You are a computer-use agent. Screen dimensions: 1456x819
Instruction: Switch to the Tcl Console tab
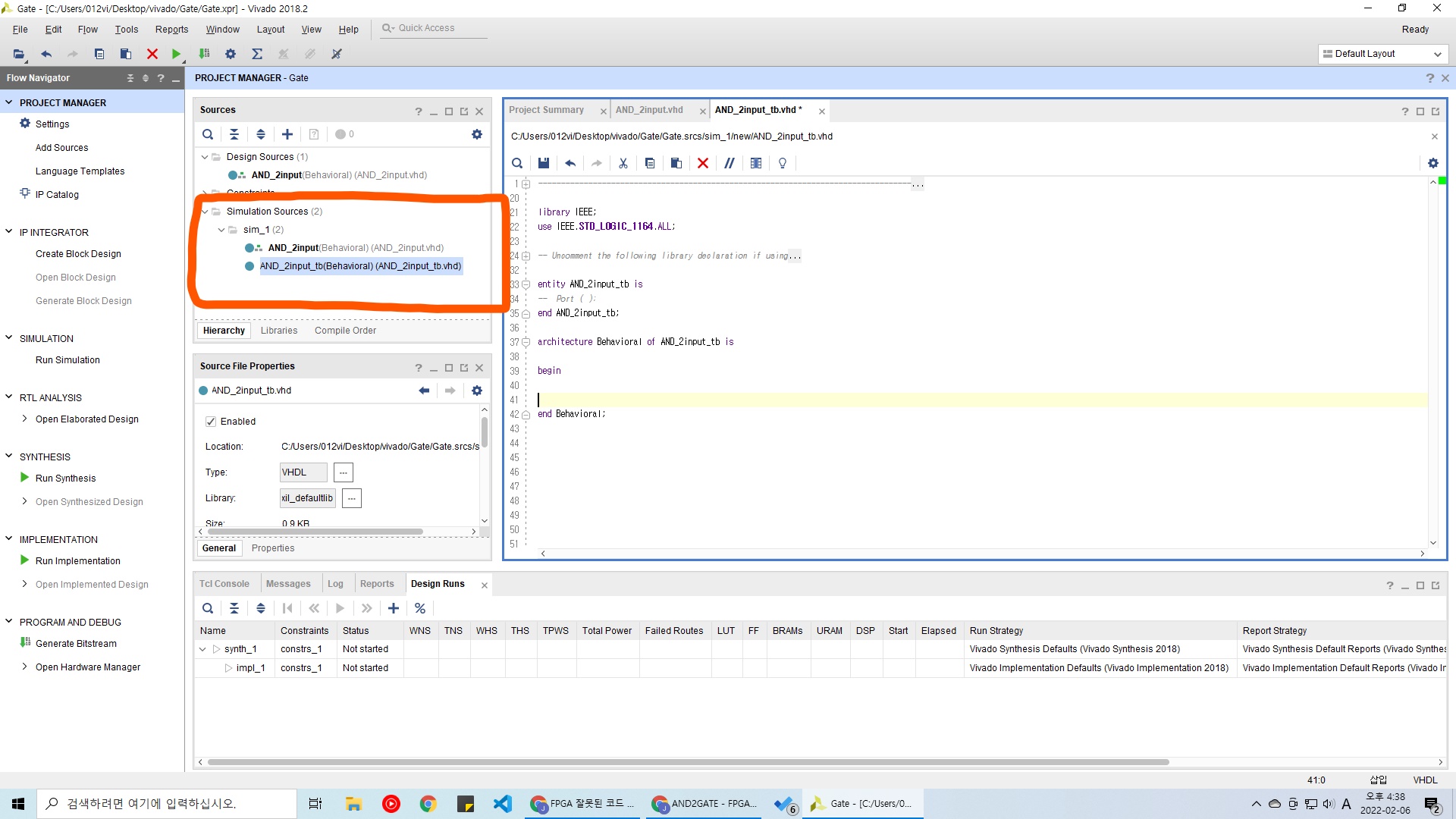click(224, 584)
